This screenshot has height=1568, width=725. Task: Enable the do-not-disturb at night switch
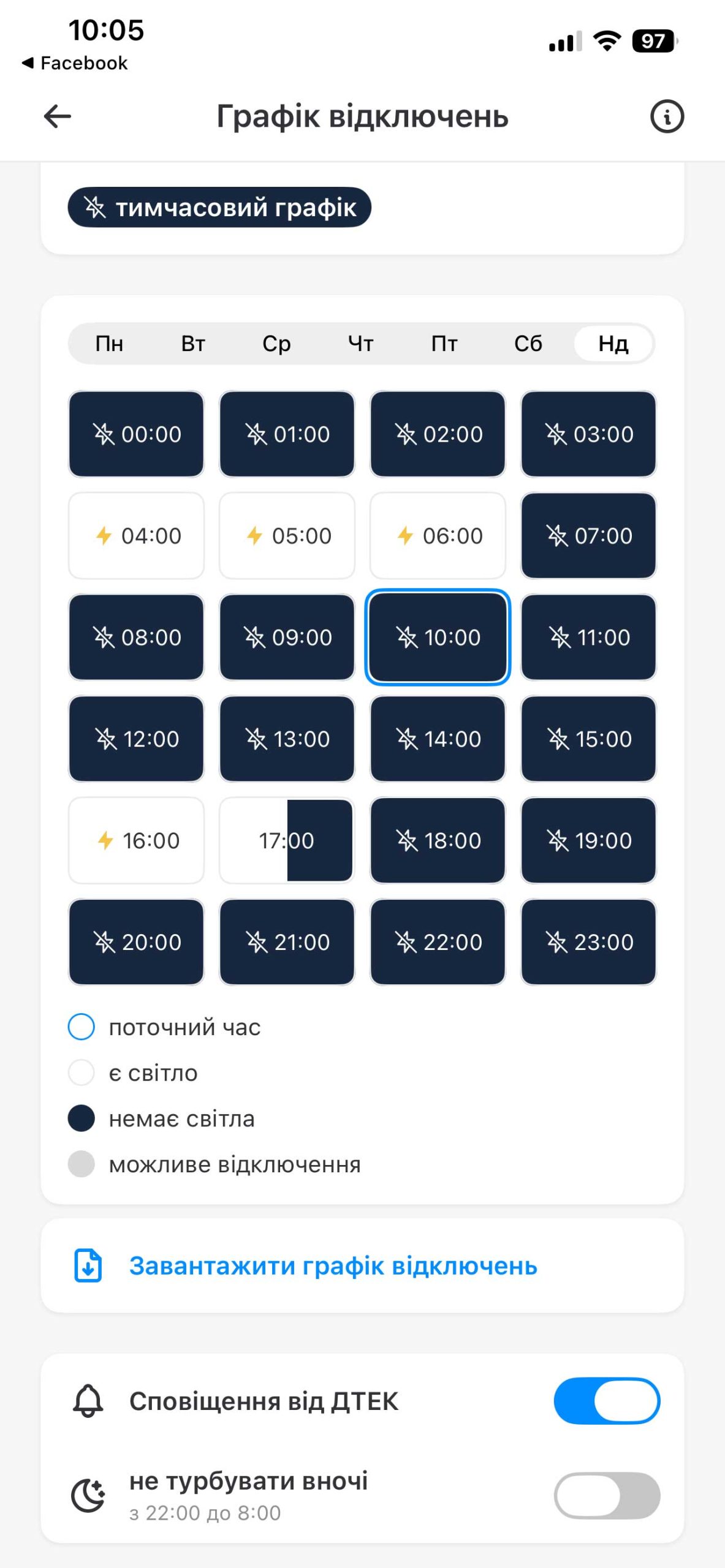[x=607, y=1495]
